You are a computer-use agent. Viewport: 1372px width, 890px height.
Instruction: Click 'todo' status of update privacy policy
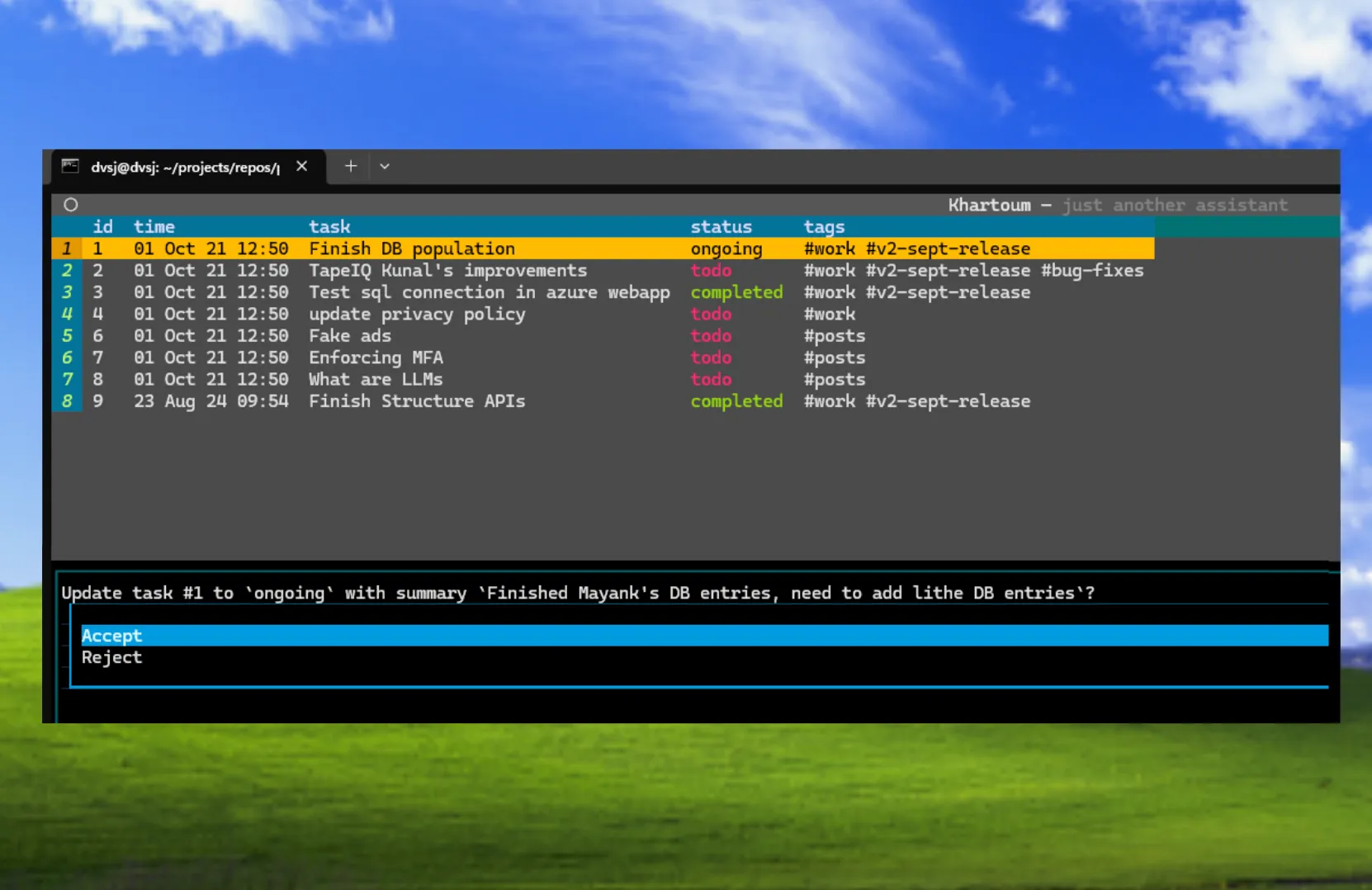711,314
